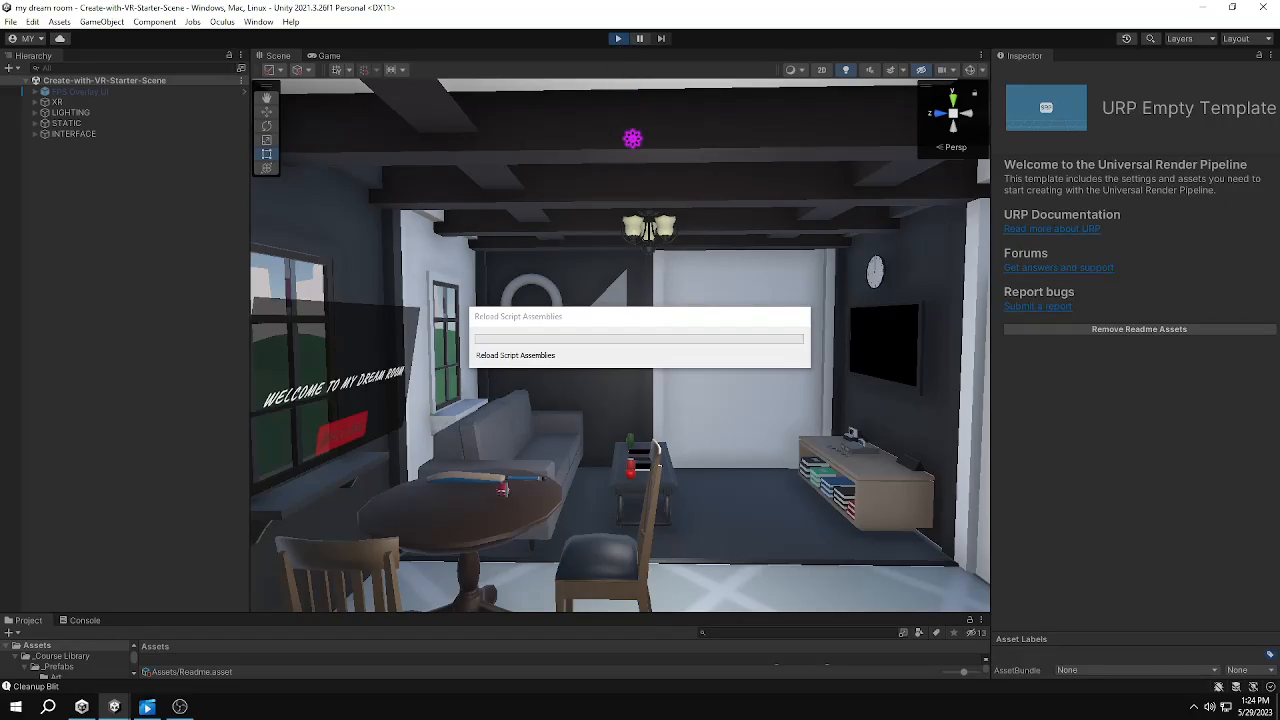Viewport: 1280px width, 720px height.
Task: Open Read more about URP link
Action: (x=1052, y=229)
